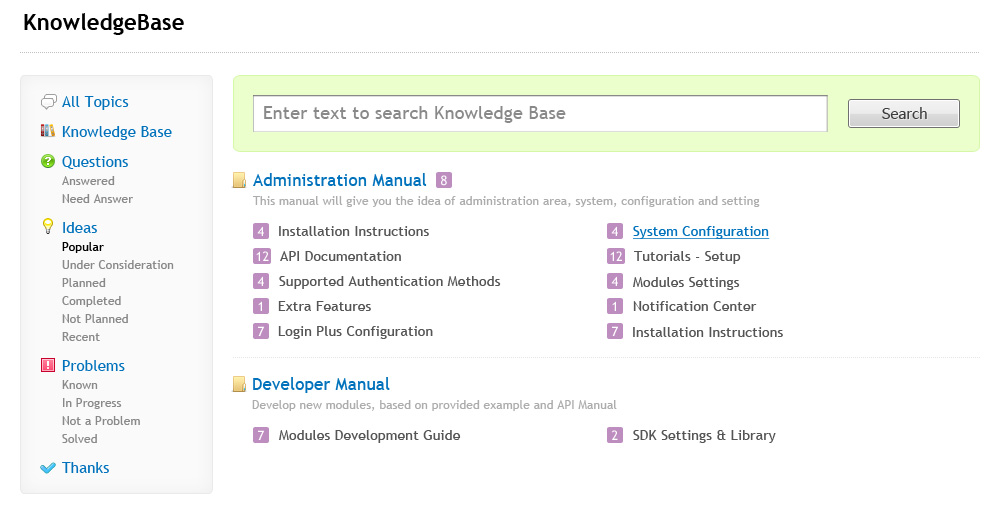Click the Search button
1000x514 pixels.
pos(903,114)
